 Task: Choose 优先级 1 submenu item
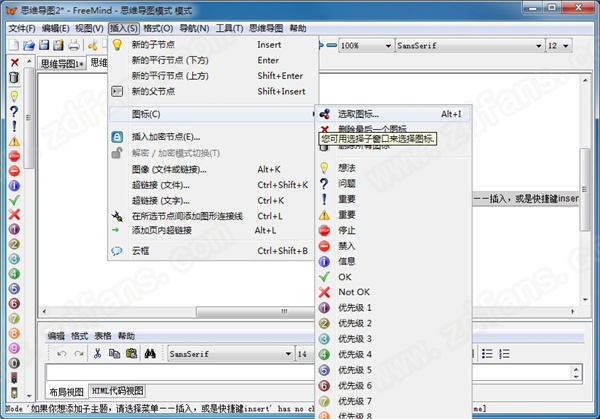(x=393, y=308)
